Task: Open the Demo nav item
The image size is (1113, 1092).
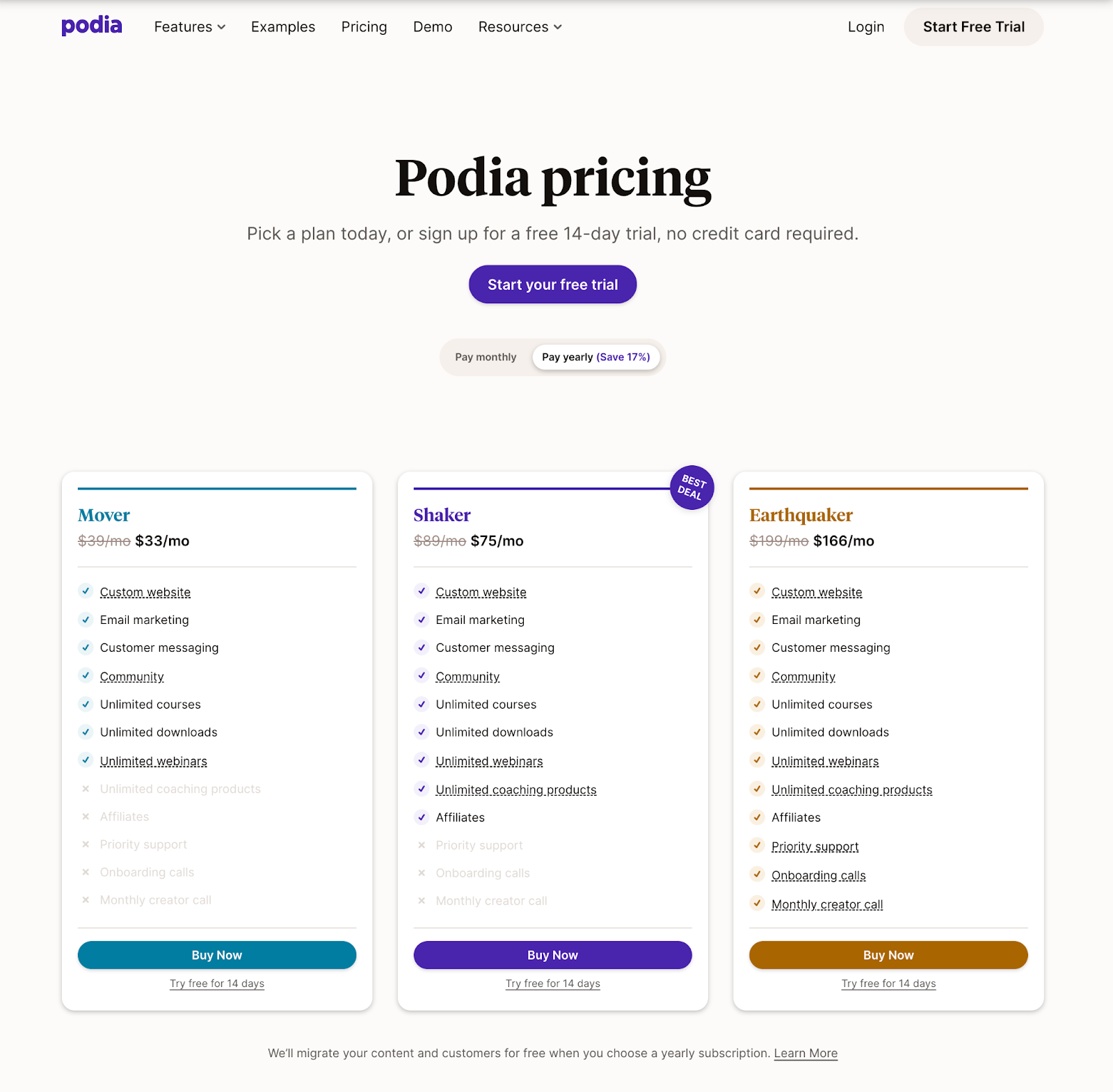Action: coord(433,26)
